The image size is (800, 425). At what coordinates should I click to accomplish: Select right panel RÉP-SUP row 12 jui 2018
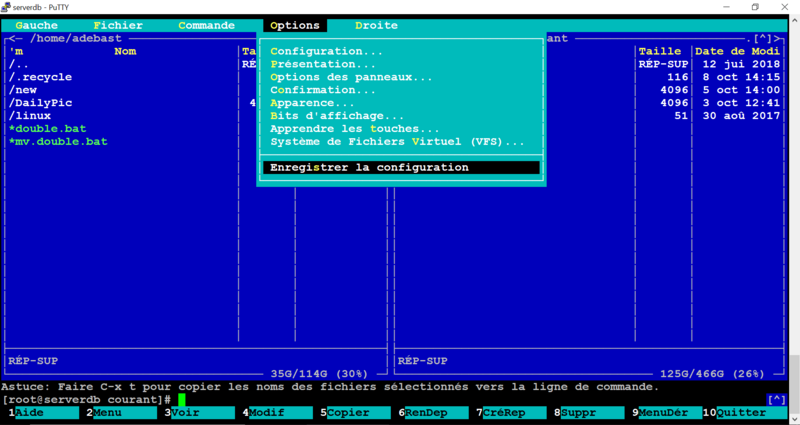[589, 64]
